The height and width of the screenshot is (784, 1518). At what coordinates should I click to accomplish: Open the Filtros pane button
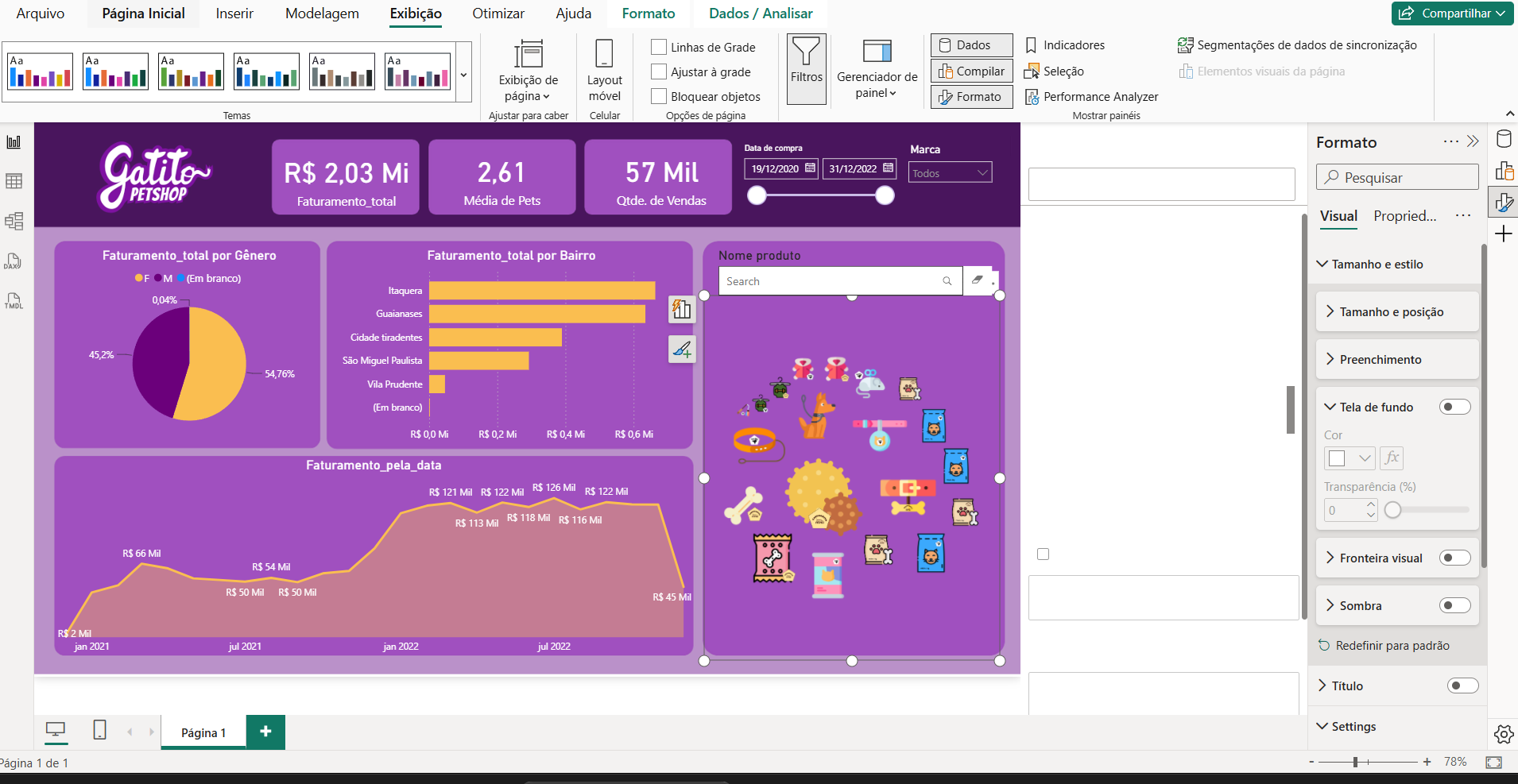click(806, 69)
